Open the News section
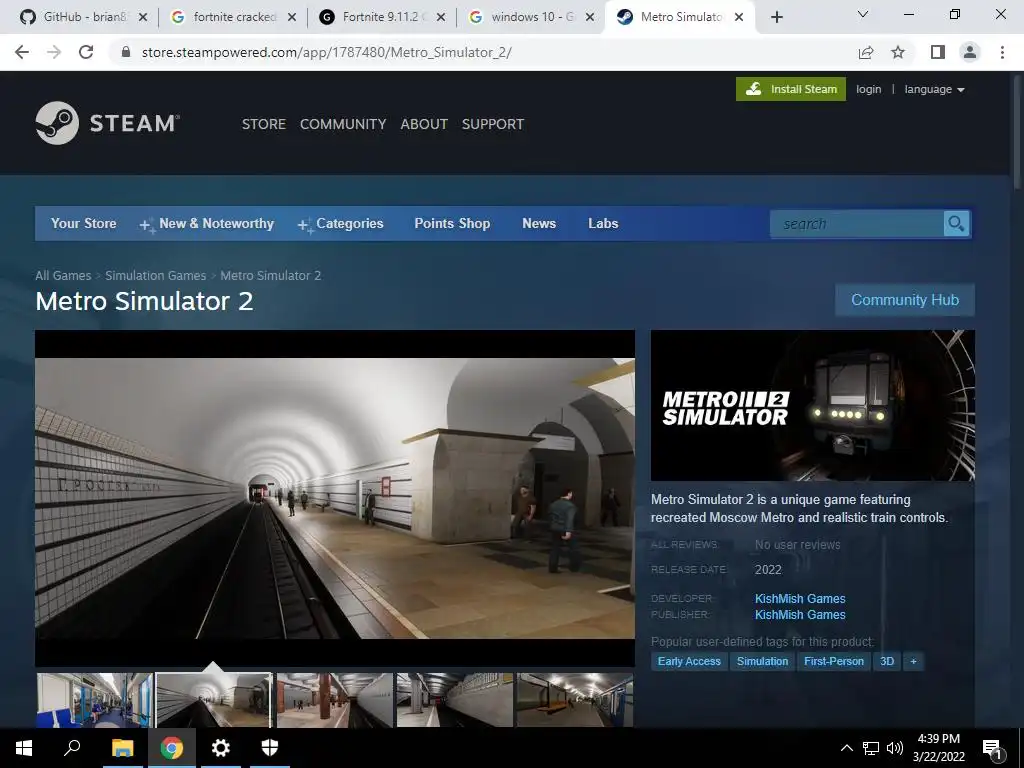 539,223
